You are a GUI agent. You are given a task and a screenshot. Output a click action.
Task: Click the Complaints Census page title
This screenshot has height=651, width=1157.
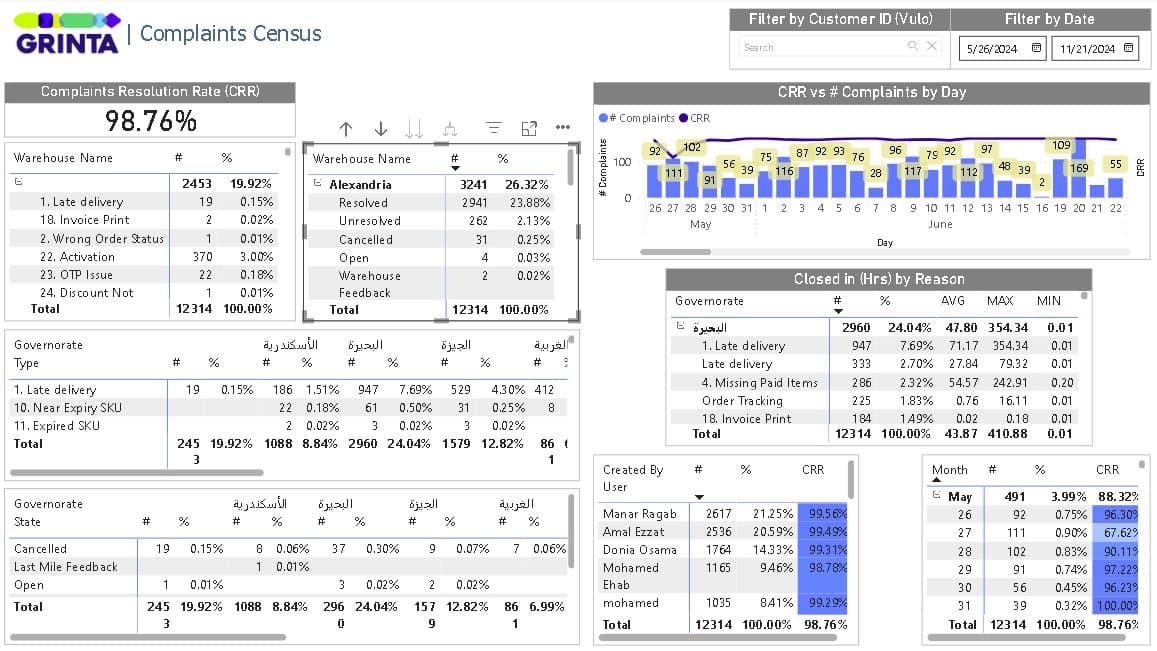(230, 33)
